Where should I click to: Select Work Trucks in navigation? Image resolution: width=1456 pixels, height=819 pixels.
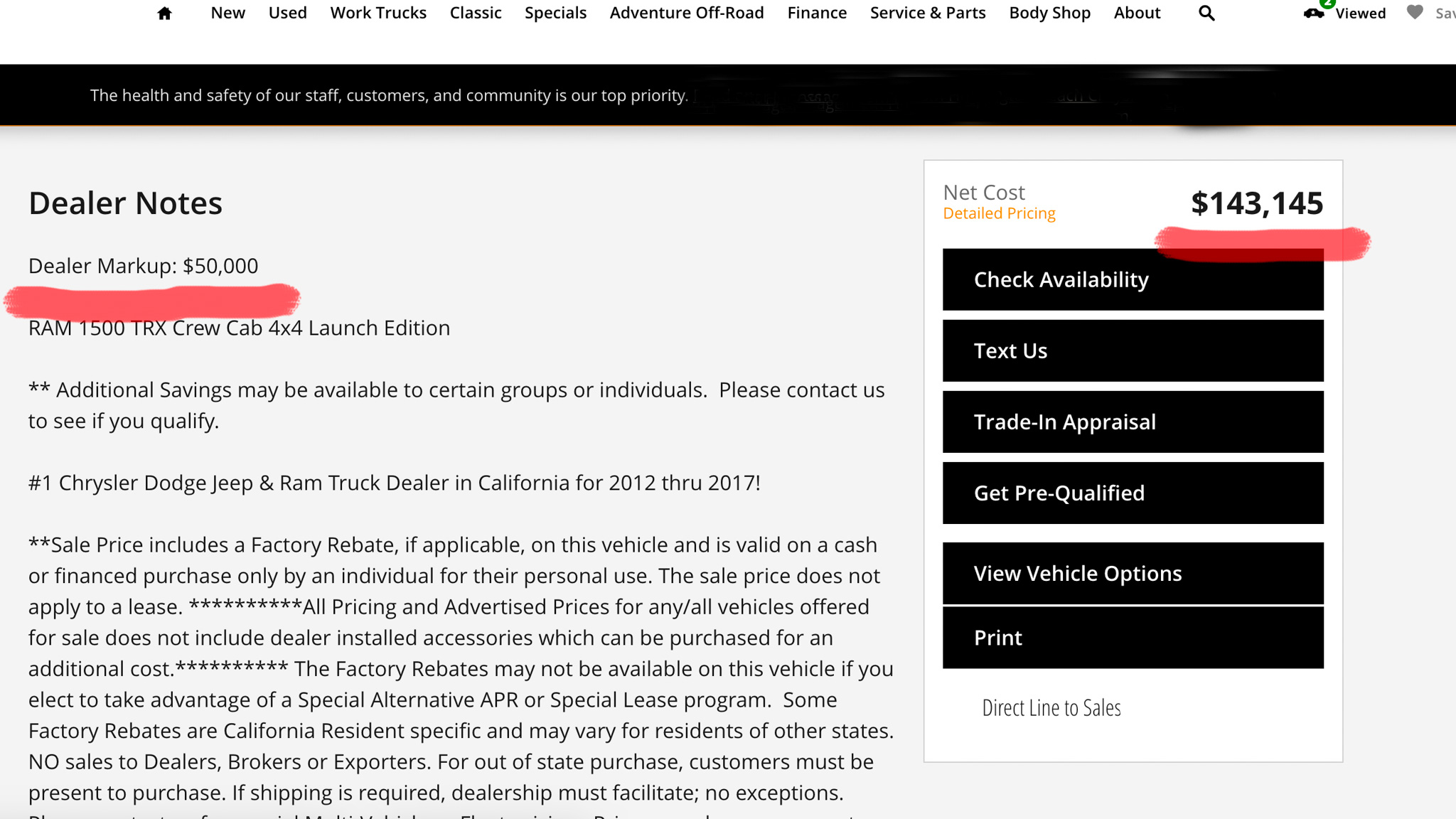pos(378,13)
